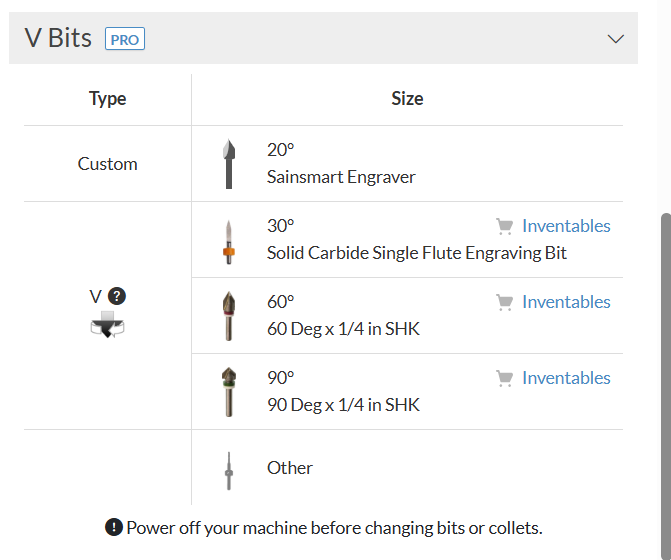The width and height of the screenshot is (671, 560).
Task: Choose the 60° V bit icon
Action: (x=229, y=316)
